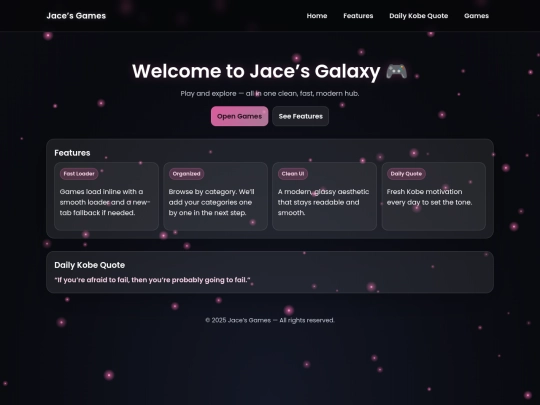This screenshot has height=405, width=540.
Task: Click the 2025 copyright footer text
Action: (x=270, y=320)
